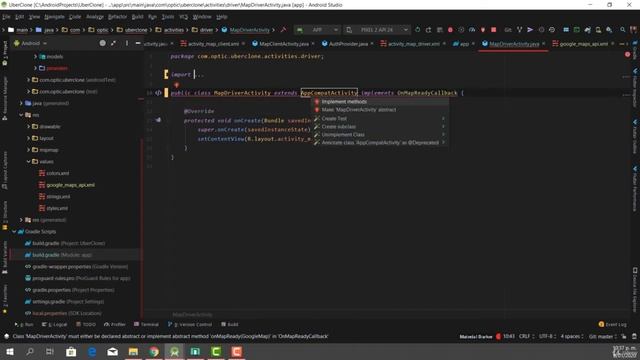
Task: Close the MapDriverActivity.java tab
Action: [544, 44]
